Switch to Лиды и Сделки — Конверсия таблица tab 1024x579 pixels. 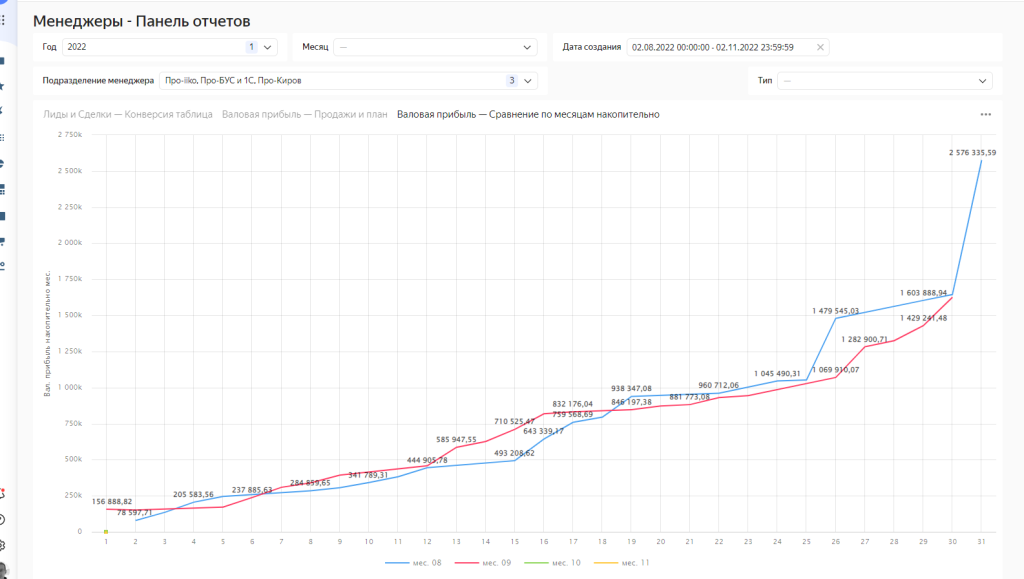coord(128,114)
